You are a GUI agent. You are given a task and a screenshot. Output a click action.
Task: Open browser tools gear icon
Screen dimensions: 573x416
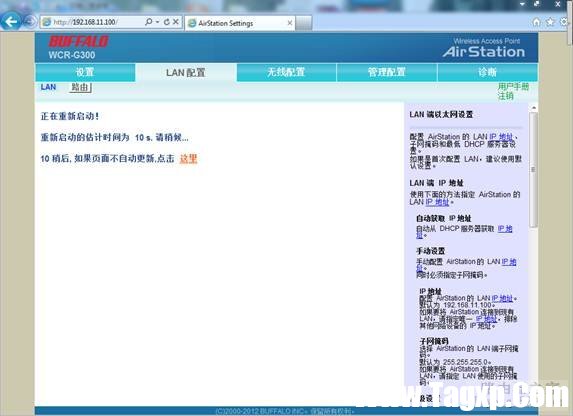(x=563, y=22)
